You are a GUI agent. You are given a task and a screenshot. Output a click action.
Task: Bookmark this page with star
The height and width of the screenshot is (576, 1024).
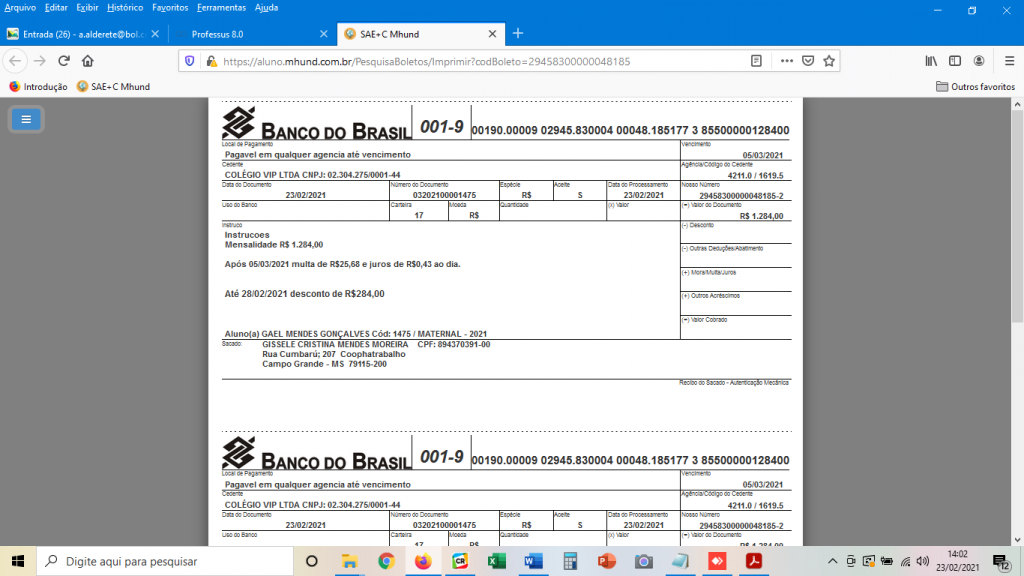pos(829,61)
